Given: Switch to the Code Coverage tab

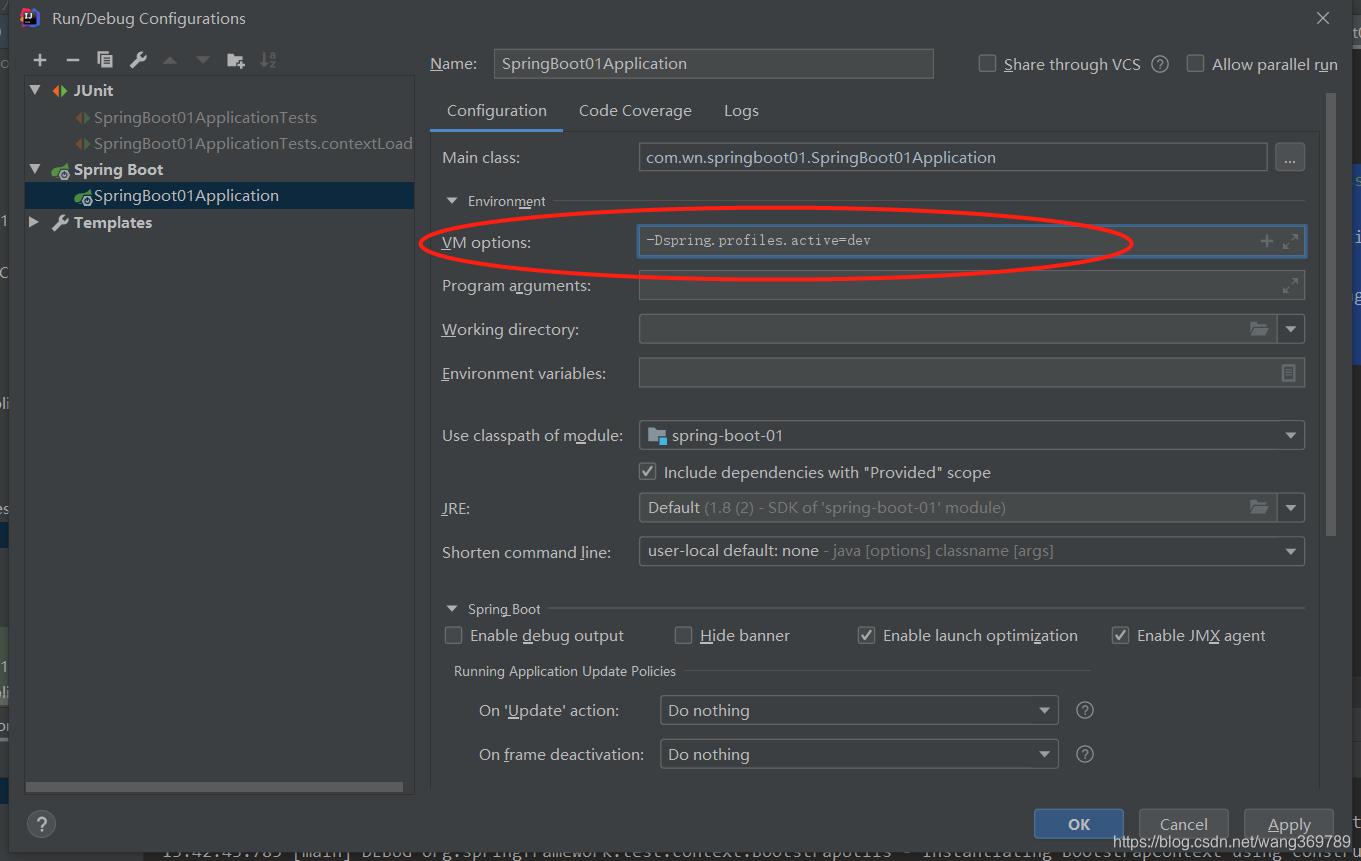Looking at the screenshot, I should [635, 111].
